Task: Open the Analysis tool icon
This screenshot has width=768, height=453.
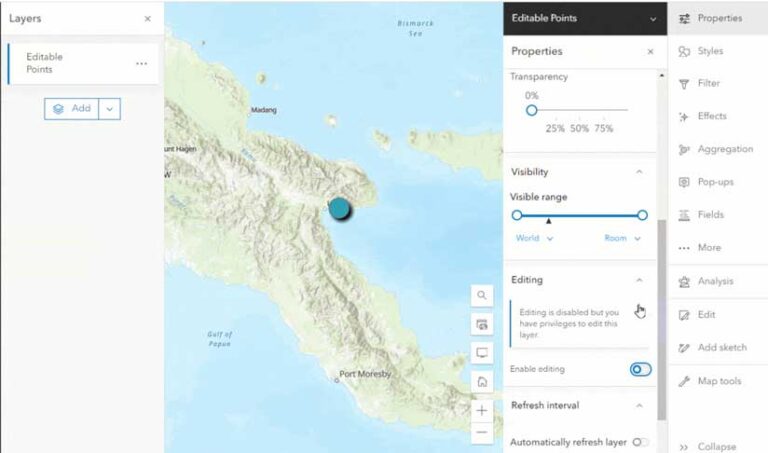Action: click(x=684, y=282)
